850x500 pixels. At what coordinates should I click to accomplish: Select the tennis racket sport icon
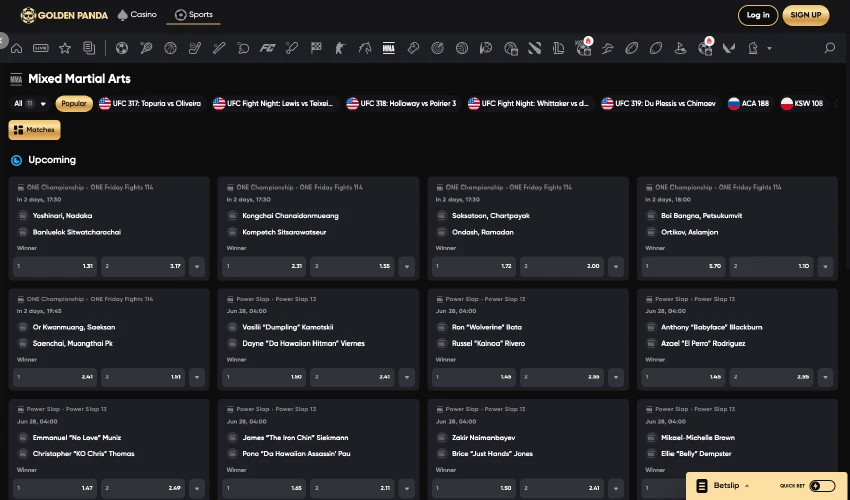pyautogui.click(x=146, y=48)
